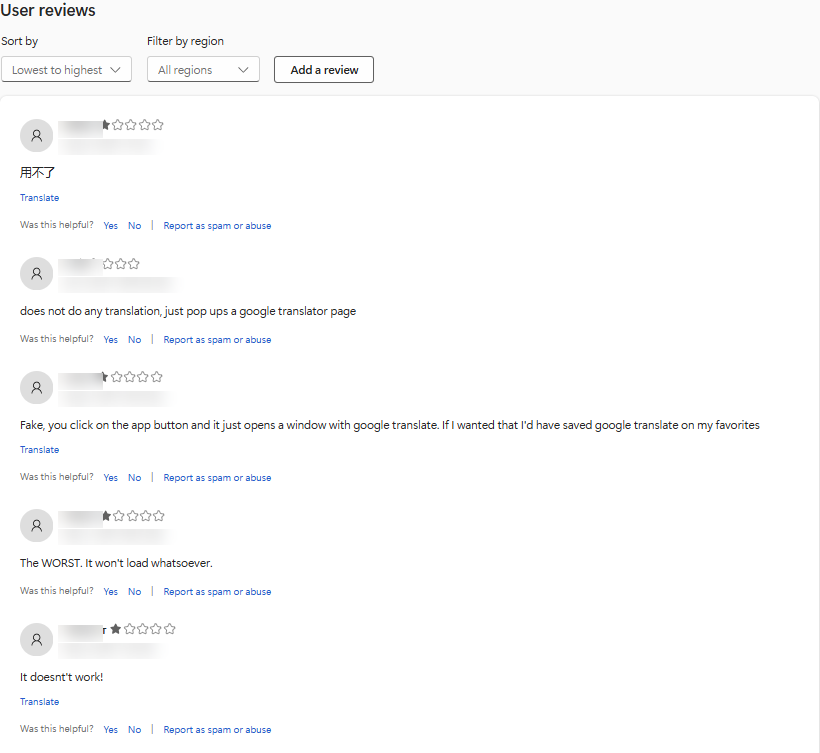
Task: Vote Yes on "It doesnt't work!" review
Action: tap(110, 729)
